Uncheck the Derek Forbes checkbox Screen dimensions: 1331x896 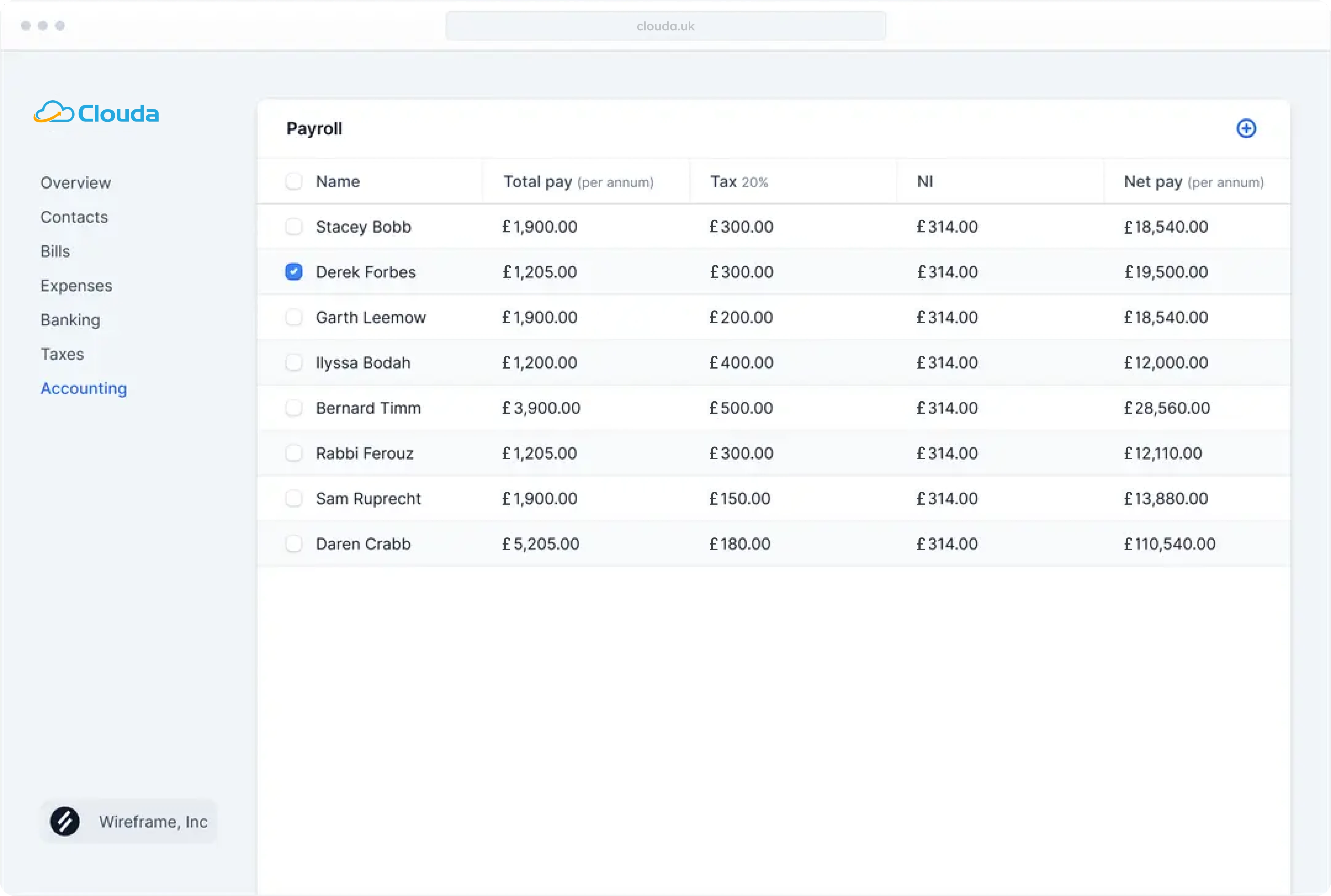coord(294,271)
